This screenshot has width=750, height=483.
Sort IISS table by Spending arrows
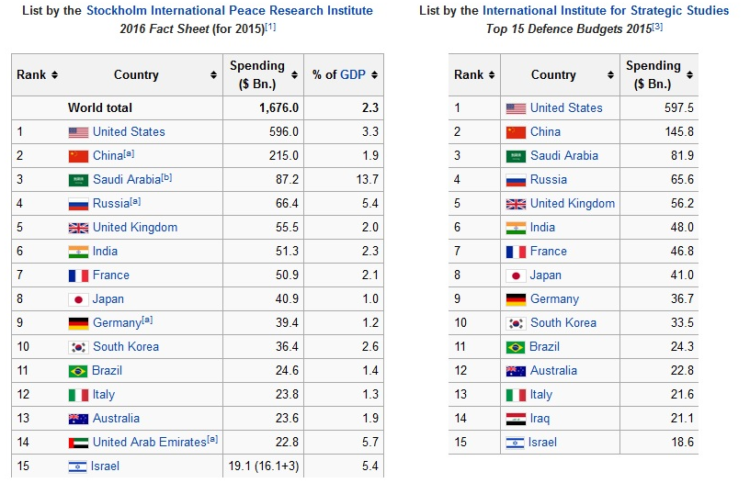689,75
